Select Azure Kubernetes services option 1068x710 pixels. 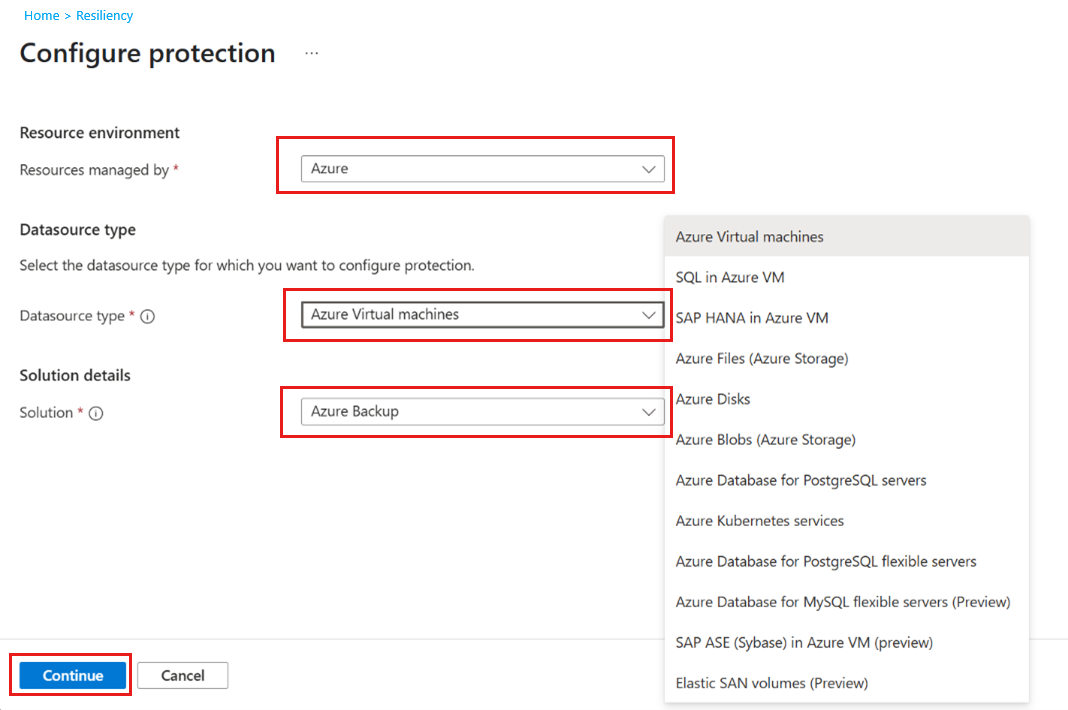tap(847, 521)
